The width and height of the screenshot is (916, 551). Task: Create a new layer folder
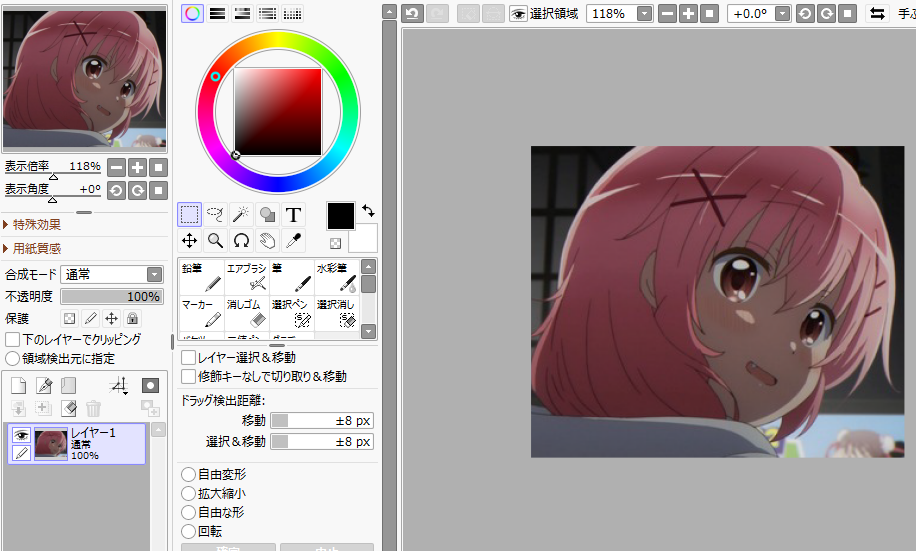[69, 386]
